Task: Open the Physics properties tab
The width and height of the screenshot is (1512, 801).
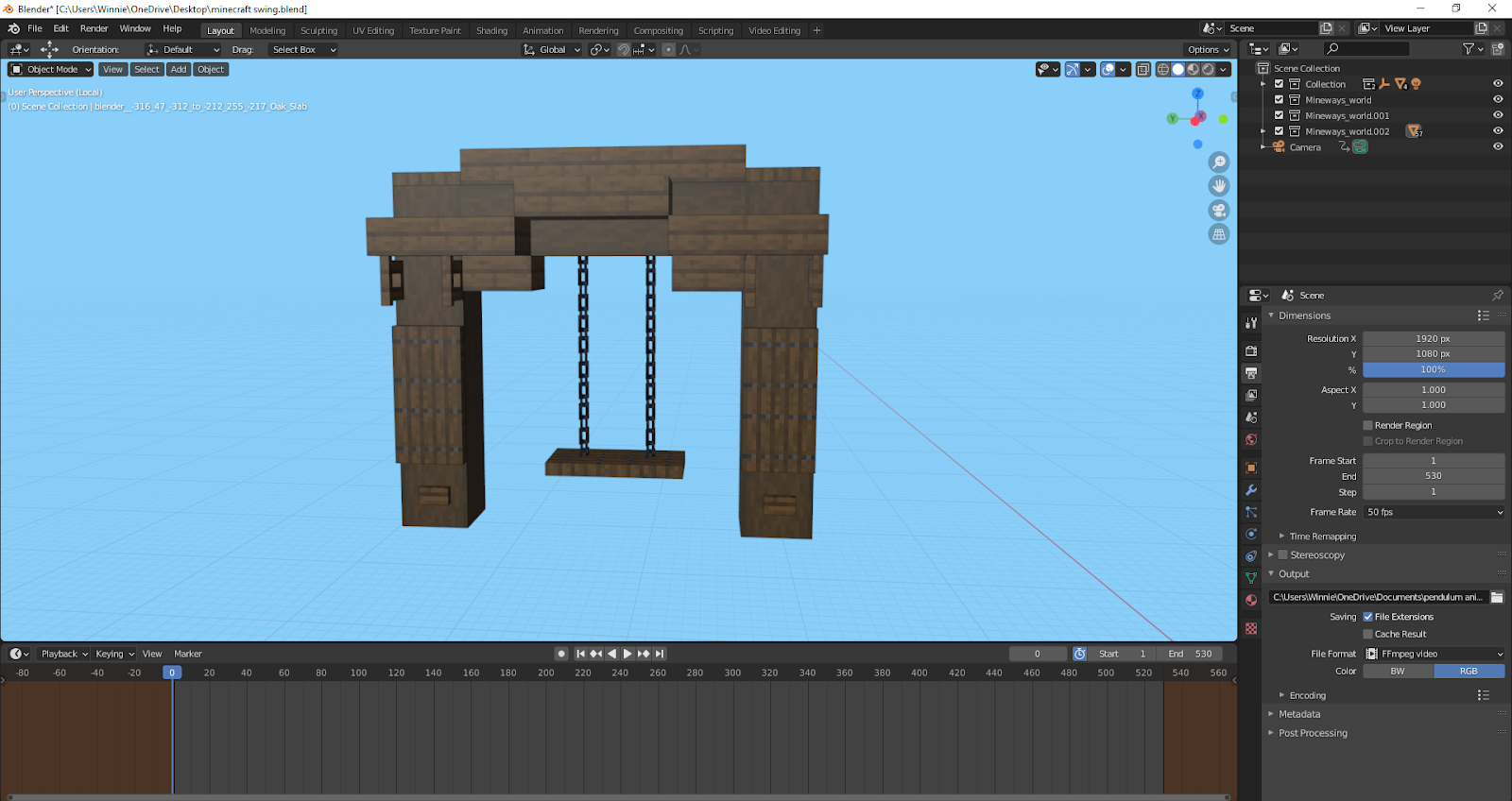Action: [x=1251, y=534]
